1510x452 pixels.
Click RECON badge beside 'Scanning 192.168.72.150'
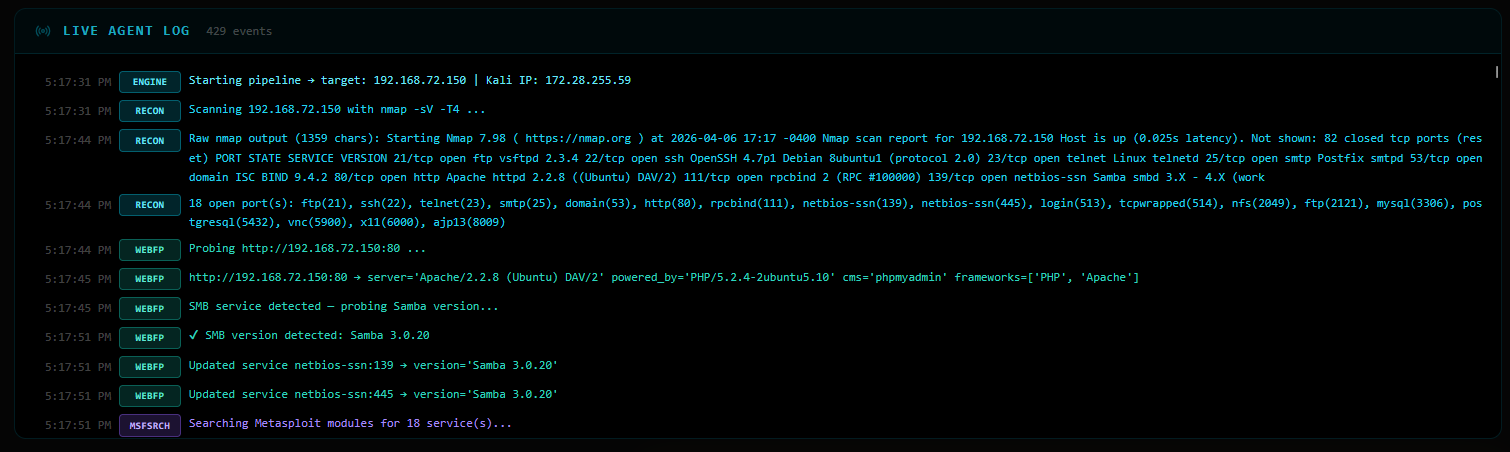(150, 110)
